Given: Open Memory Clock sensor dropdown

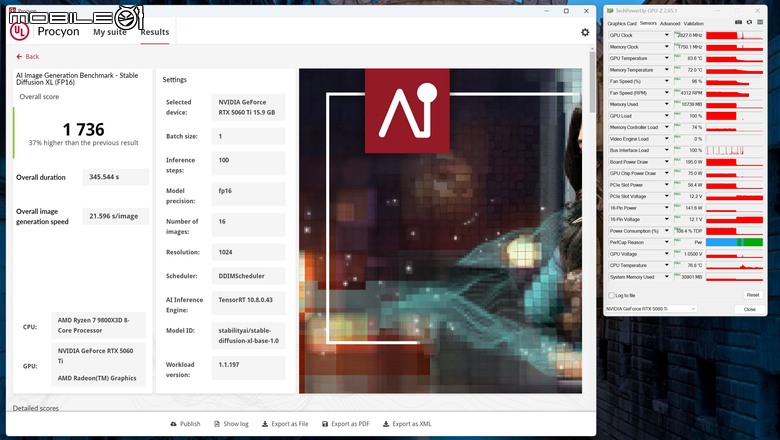Looking at the screenshot, I should click(667, 47).
